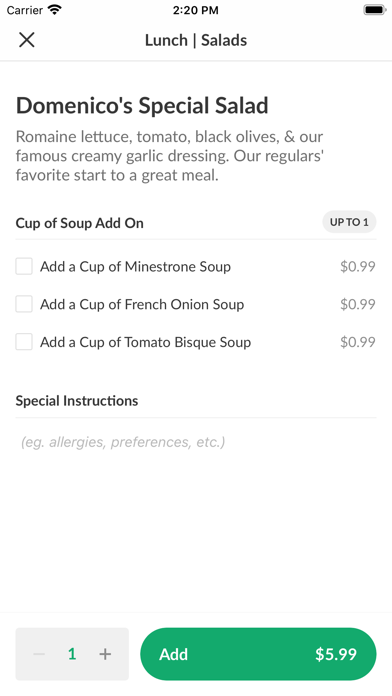Tap the 'Add a Cup of Minestrone Soup' label
This screenshot has height=696, width=392.
[x=135, y=267]
